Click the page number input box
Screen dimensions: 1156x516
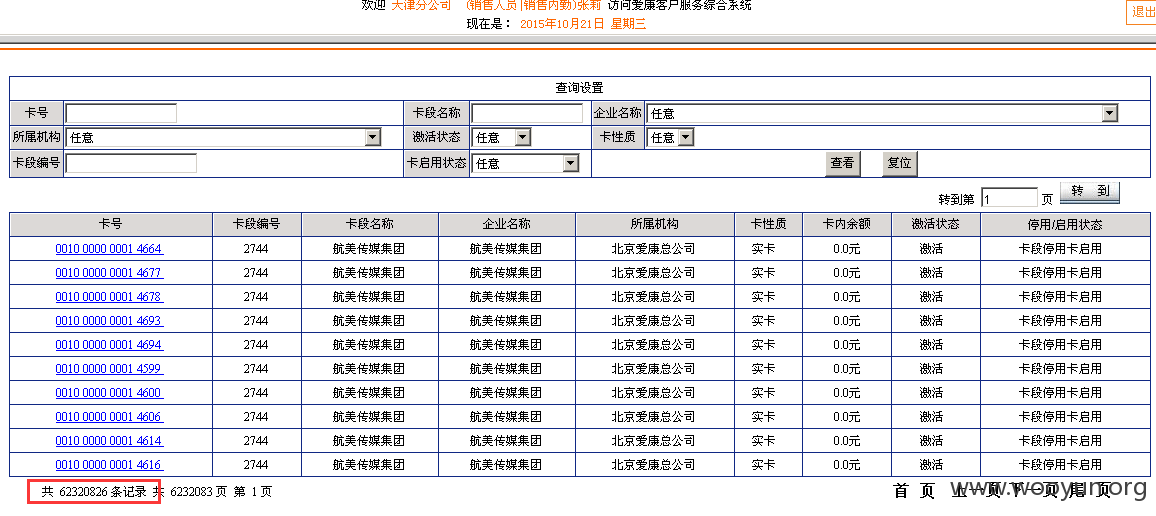1009,198
